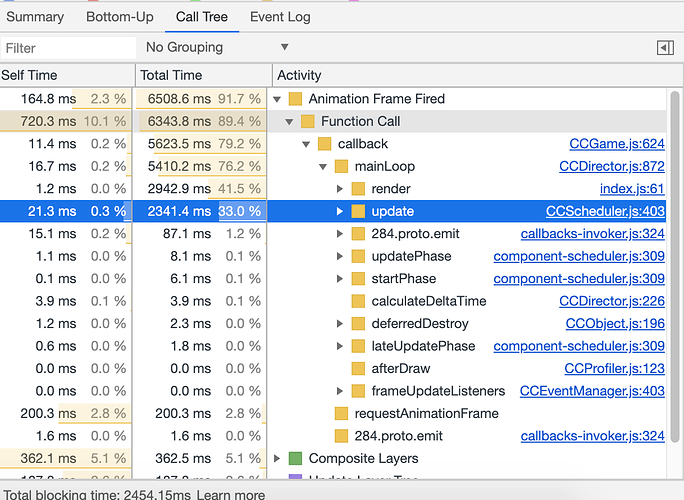Screen dimensions: 684x500
Task: Toggle the heaviest stack sidebar button
Action: pyautogui.click(x=664, y=47)
